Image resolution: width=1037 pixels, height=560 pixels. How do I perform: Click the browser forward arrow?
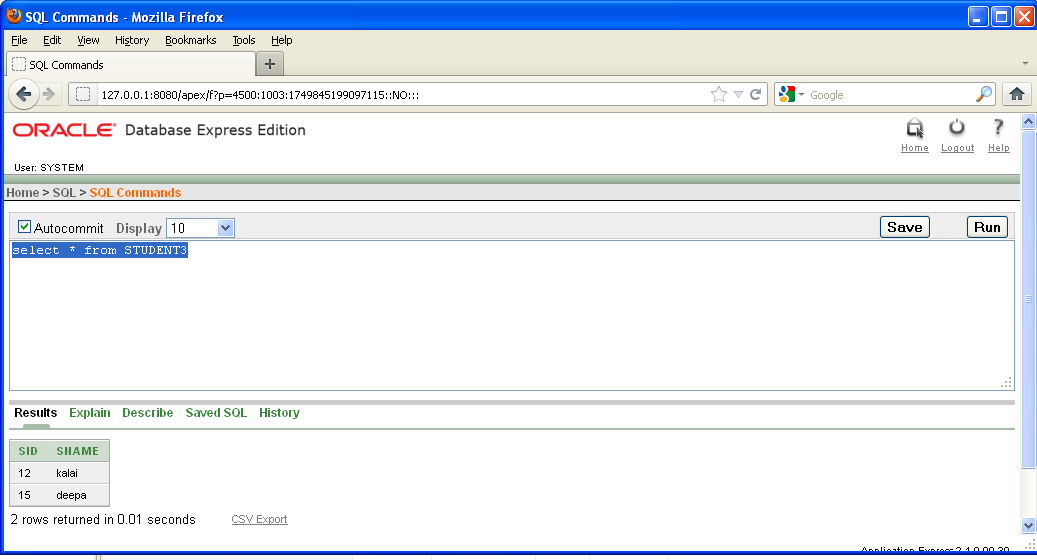pos(49,95)
